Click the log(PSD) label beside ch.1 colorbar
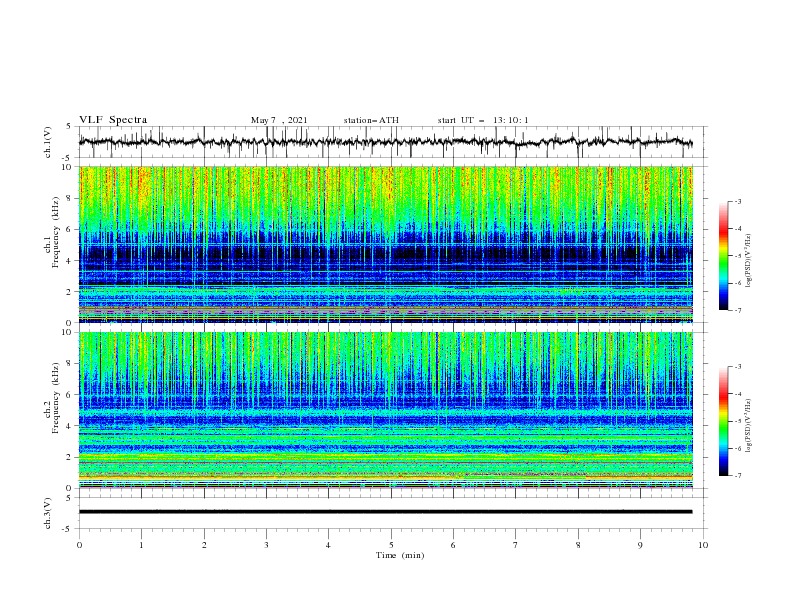The width and height of the screenshot is (792, 612). click(748, 260)
